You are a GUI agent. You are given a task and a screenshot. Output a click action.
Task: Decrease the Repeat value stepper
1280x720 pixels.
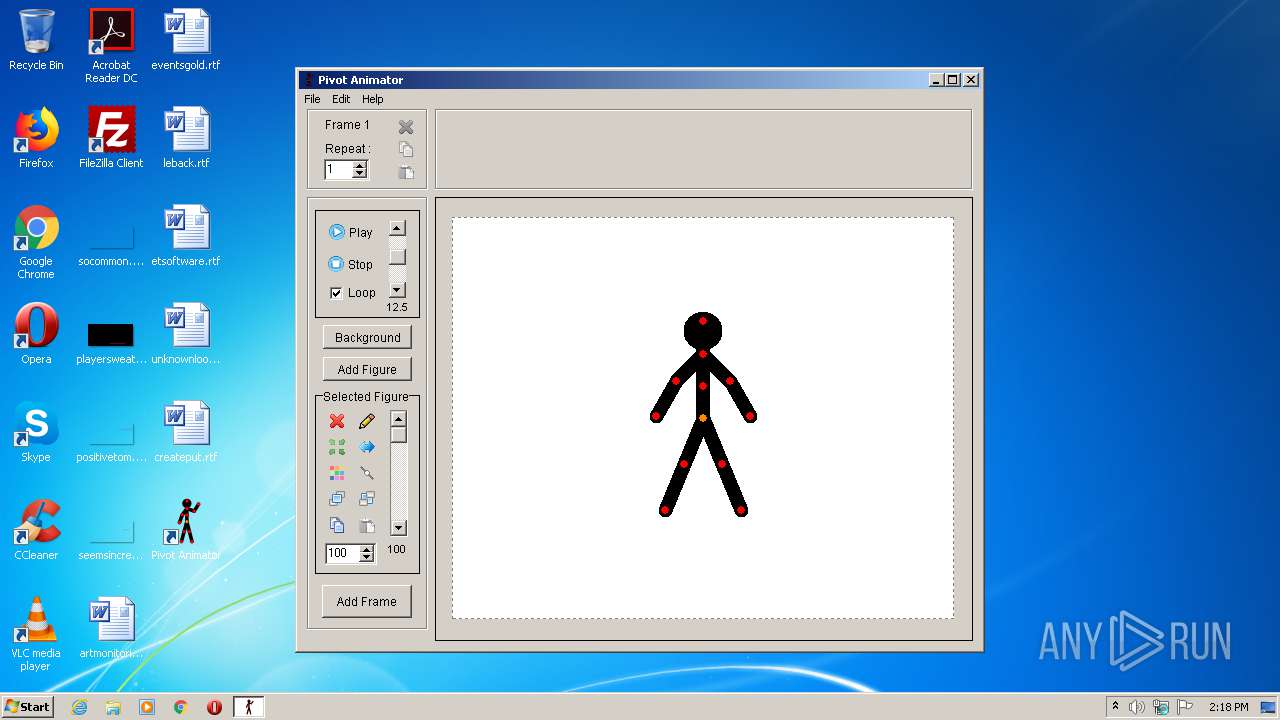tap(360, 174)
